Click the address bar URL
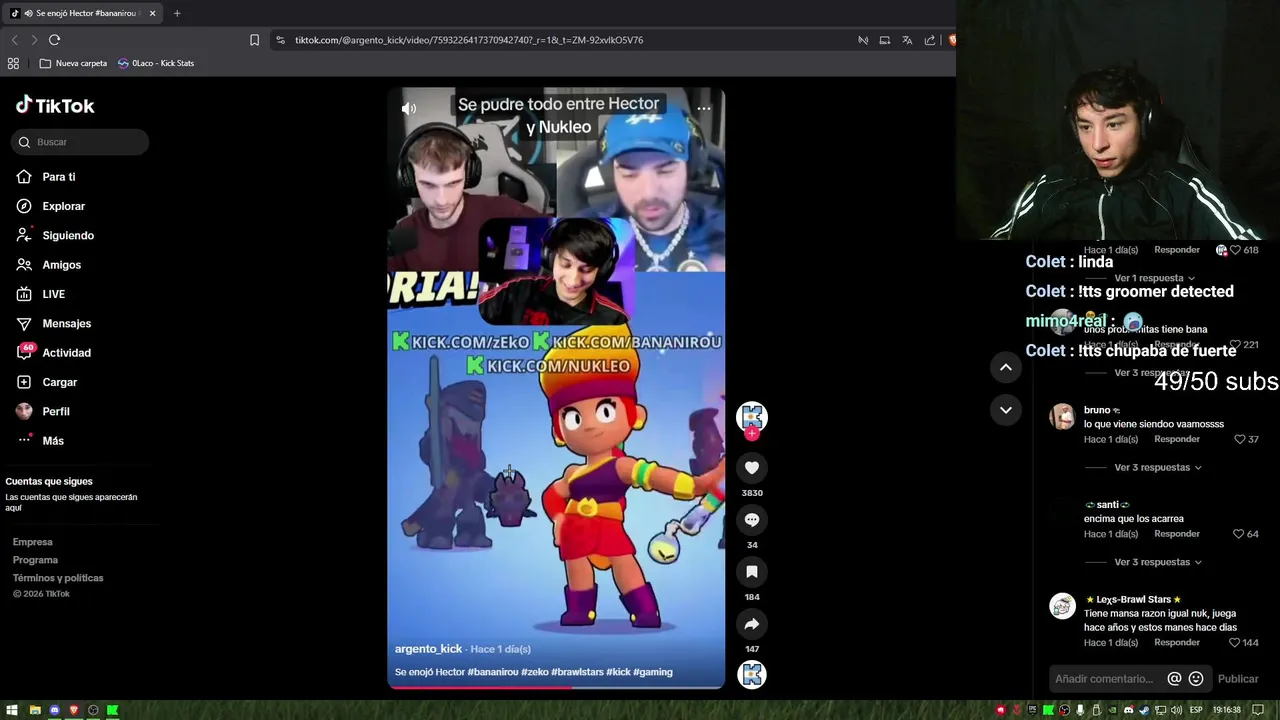 (x=469, y=40)
